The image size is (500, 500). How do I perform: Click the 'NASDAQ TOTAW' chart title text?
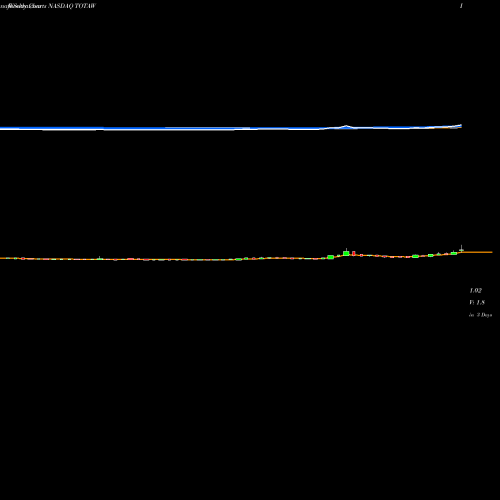[x=72, y=6]
